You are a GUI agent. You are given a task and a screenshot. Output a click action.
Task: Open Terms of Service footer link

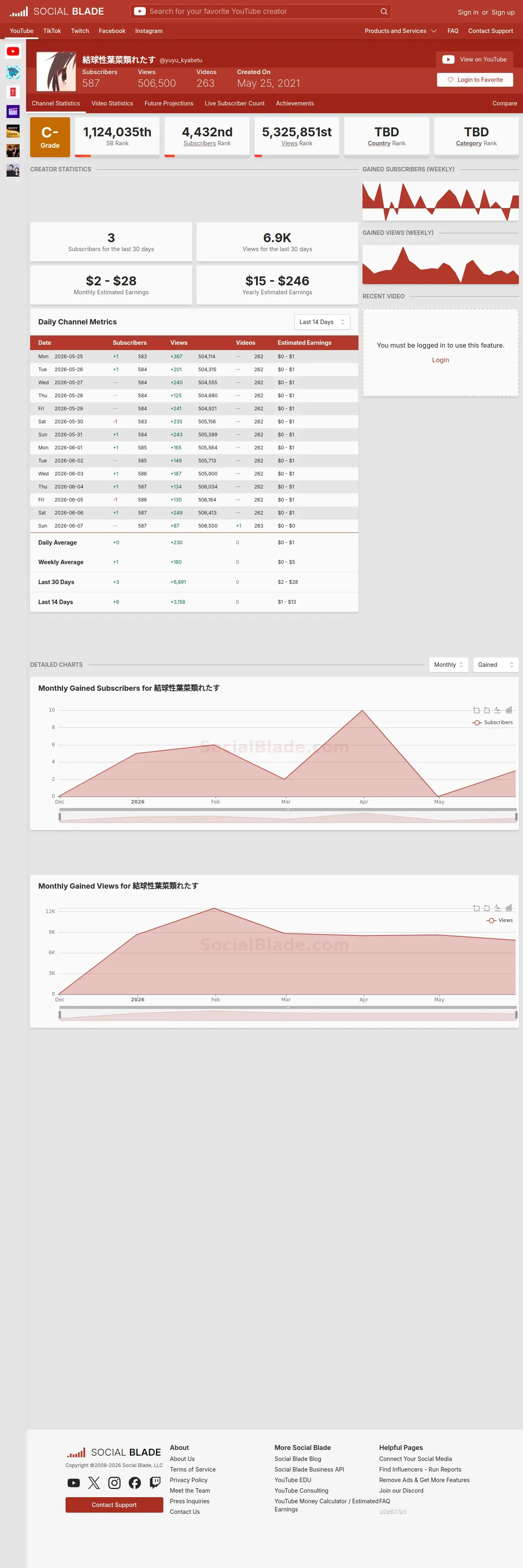coord(192,1469)
